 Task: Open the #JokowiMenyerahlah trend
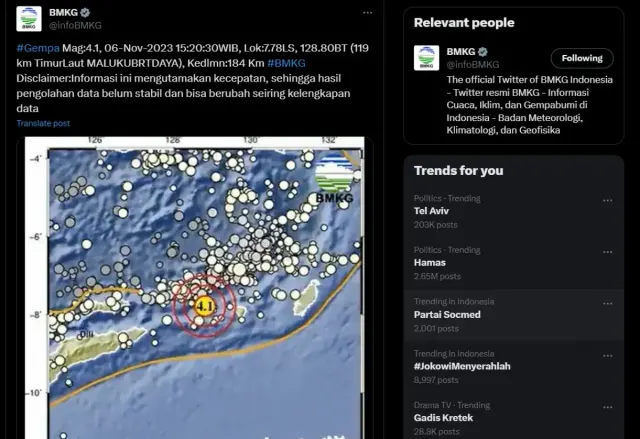(513, 367)
